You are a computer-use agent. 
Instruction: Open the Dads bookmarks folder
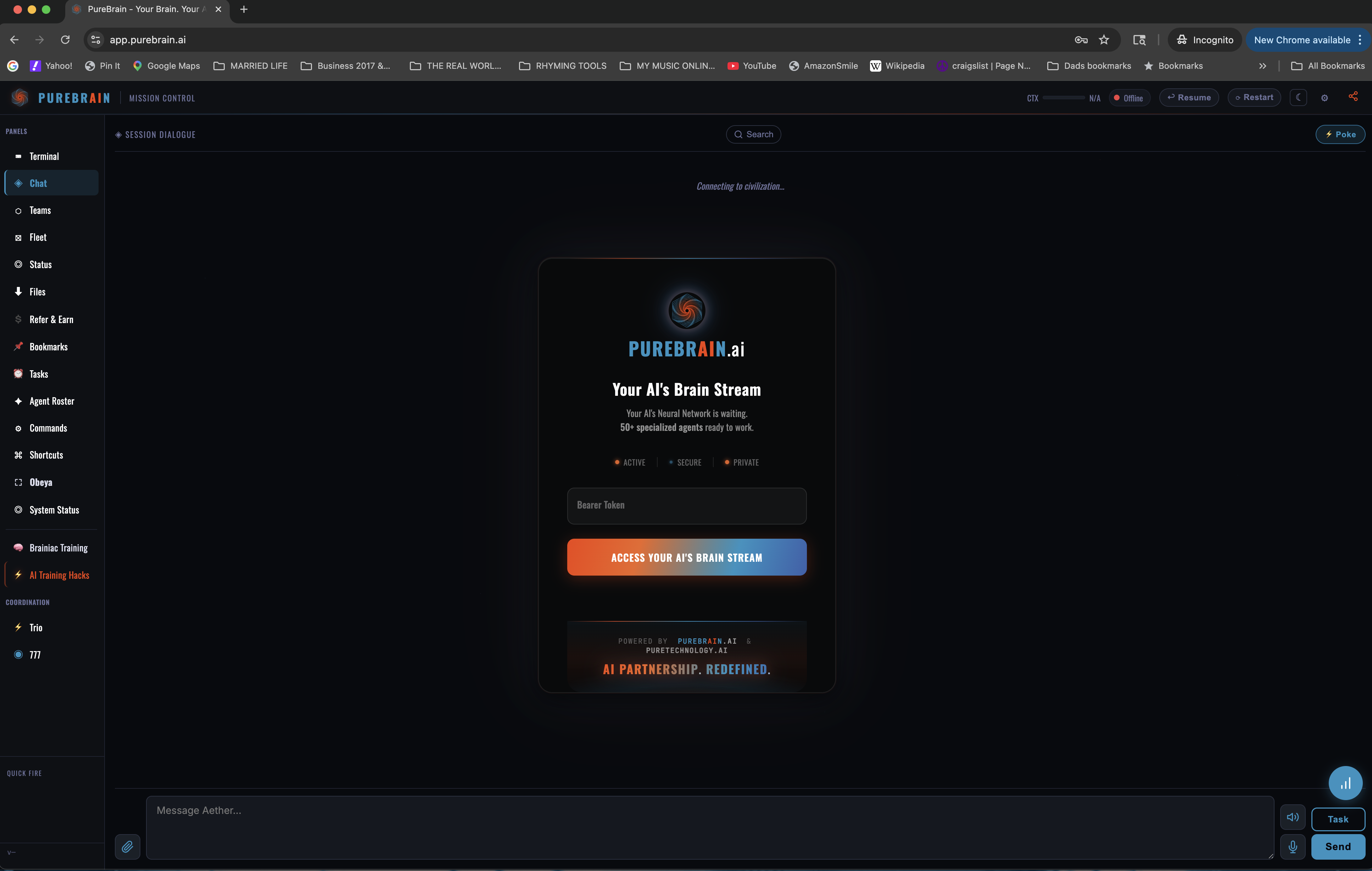pos(1089,66)
